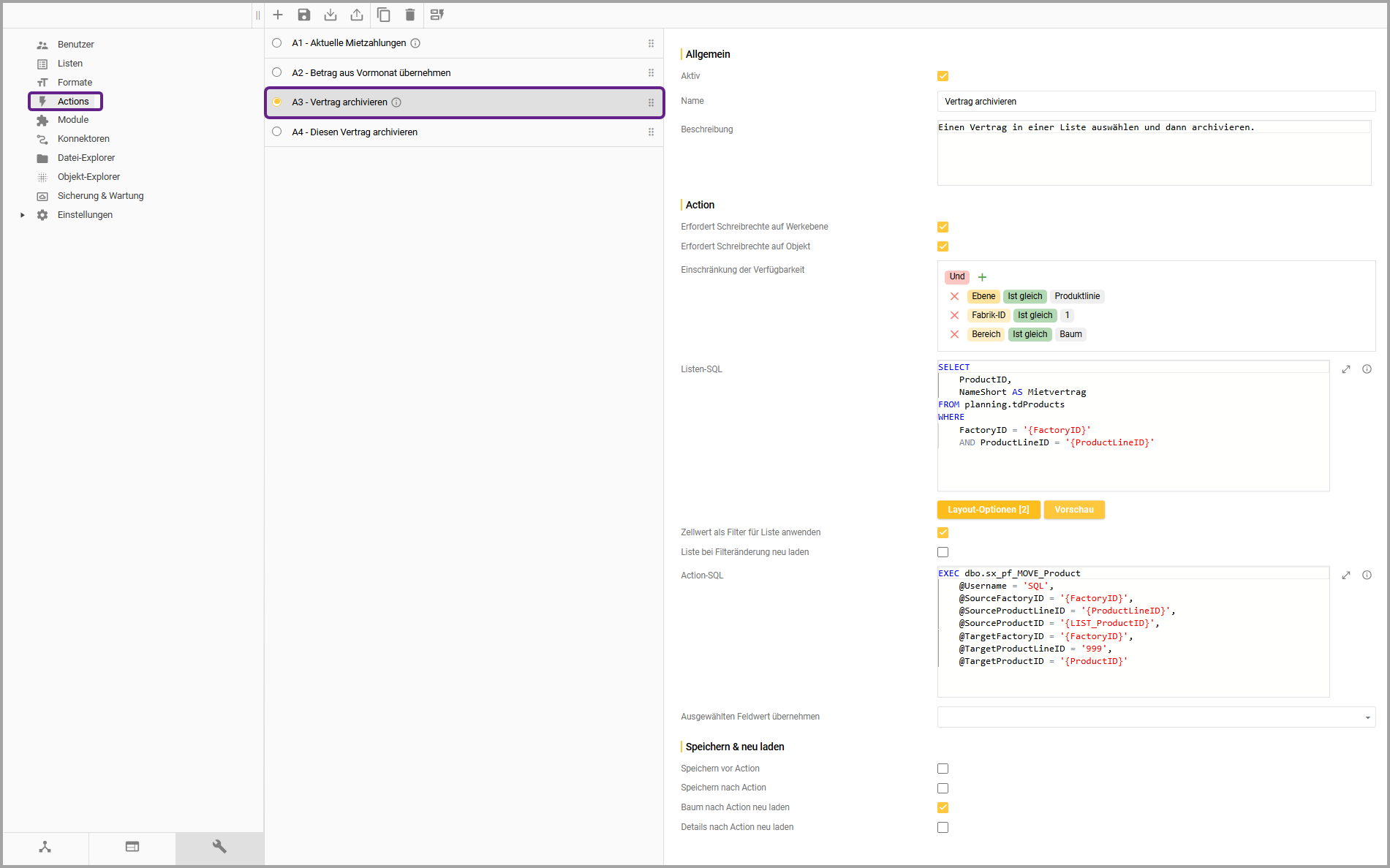Open Ausgewählten Feldwert übernehmen dropdown
This screenshot has width=1390, height=868.
tap(1367, 717)
